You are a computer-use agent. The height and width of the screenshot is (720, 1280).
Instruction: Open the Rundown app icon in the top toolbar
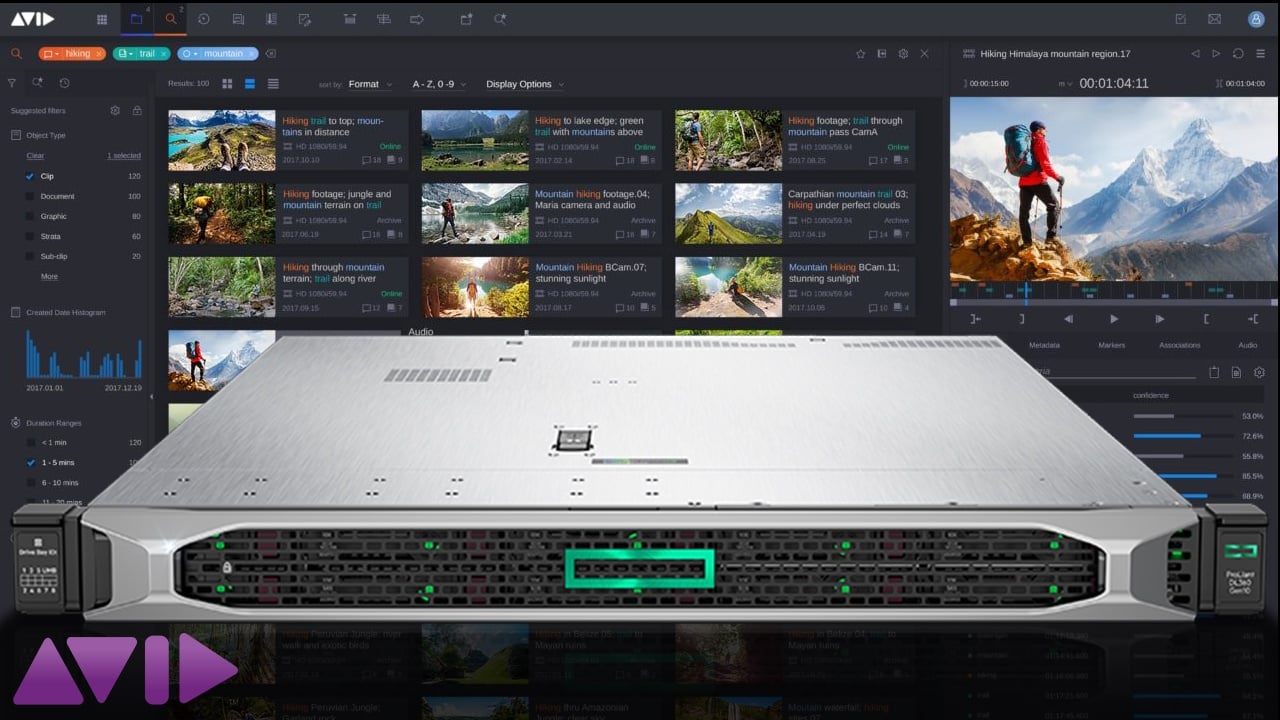tap(271, 19)
